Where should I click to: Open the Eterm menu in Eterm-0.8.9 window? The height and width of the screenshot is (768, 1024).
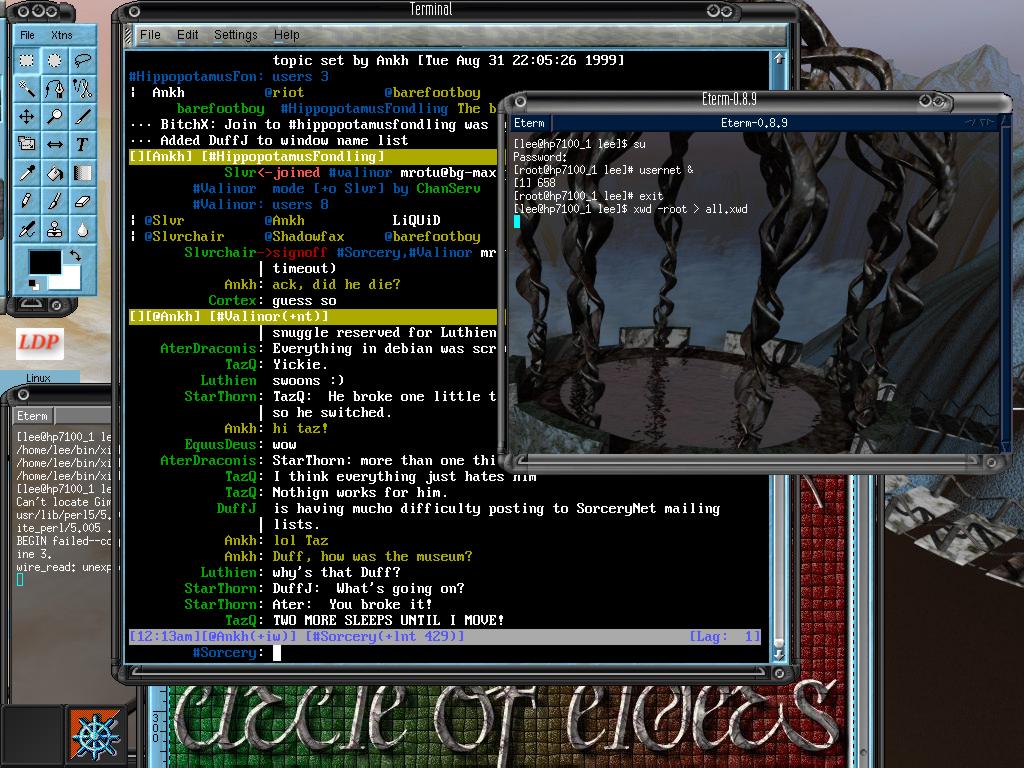[530, 123]
